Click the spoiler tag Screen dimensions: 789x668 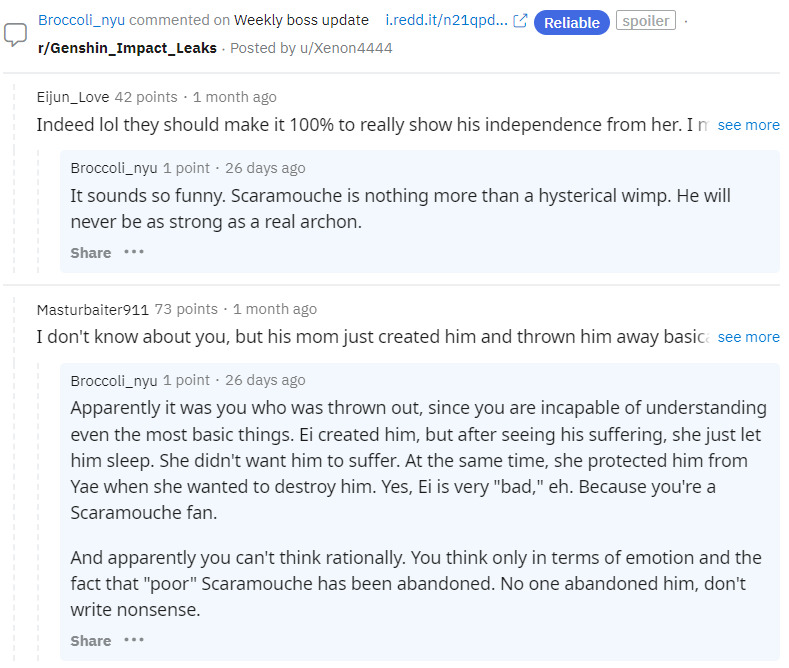coord(646,21)
